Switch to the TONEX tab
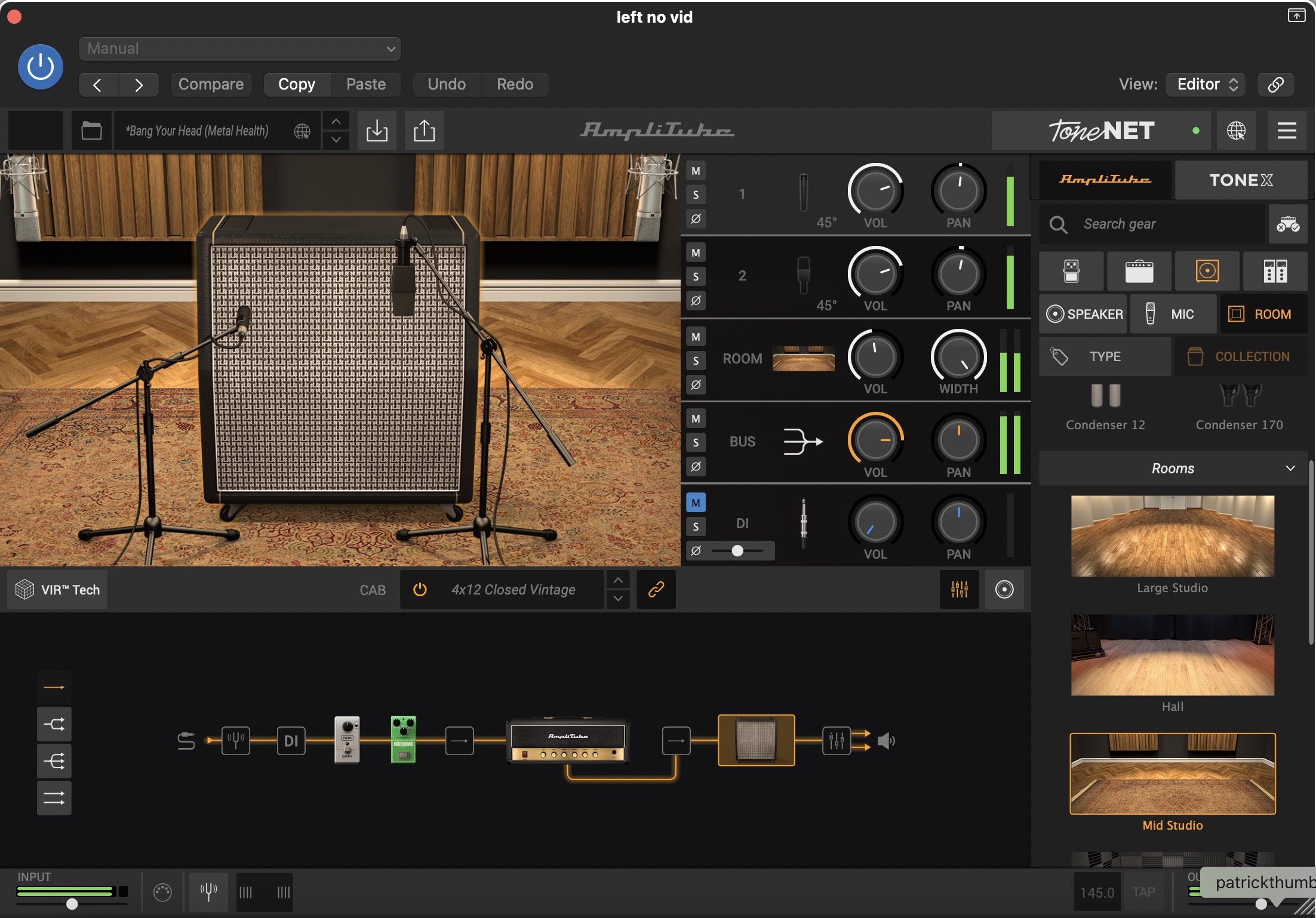This screenshot has height=918, width=1316. (x=1241, y=180)
